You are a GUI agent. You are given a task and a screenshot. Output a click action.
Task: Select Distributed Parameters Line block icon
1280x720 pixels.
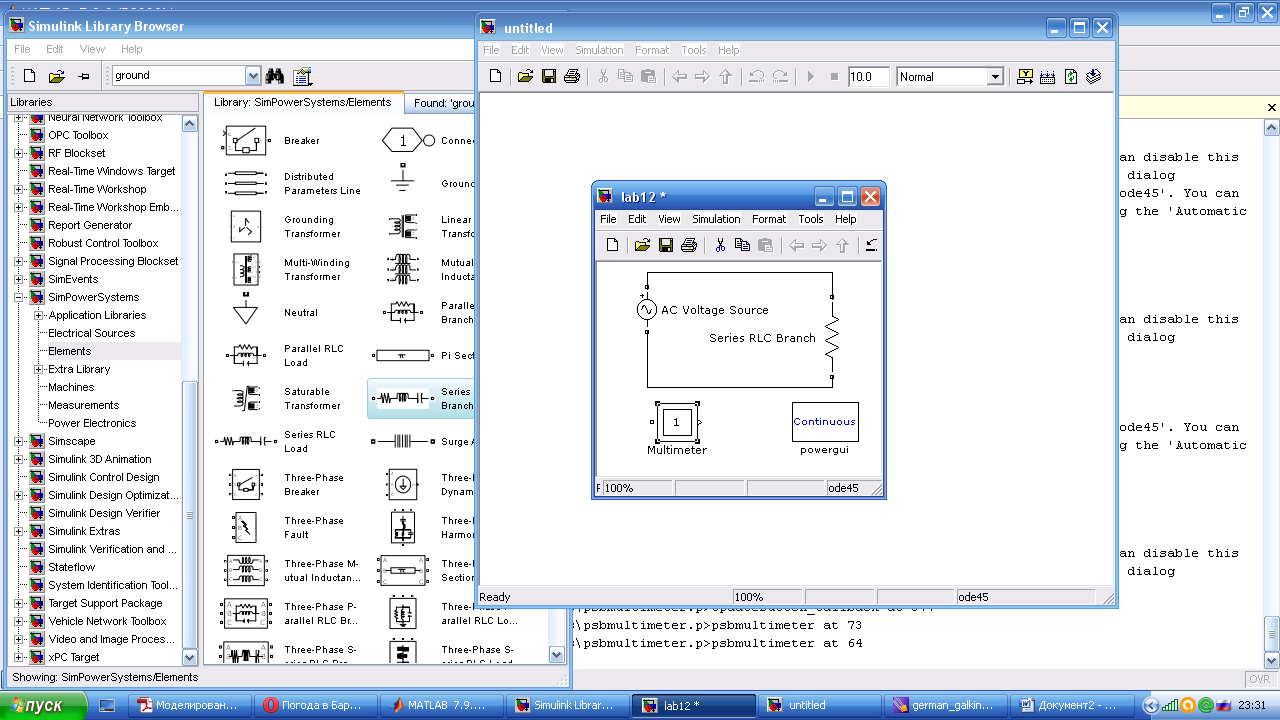245,184
